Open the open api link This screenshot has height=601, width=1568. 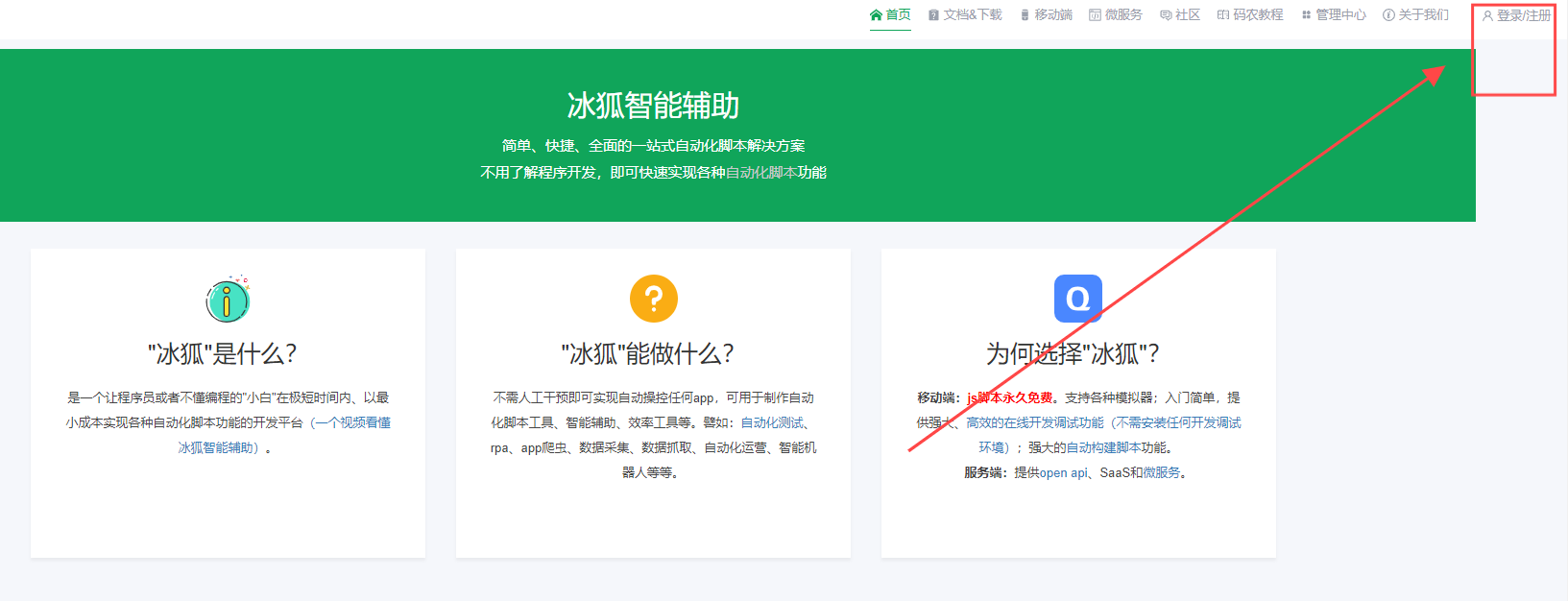click(1064, 472)
